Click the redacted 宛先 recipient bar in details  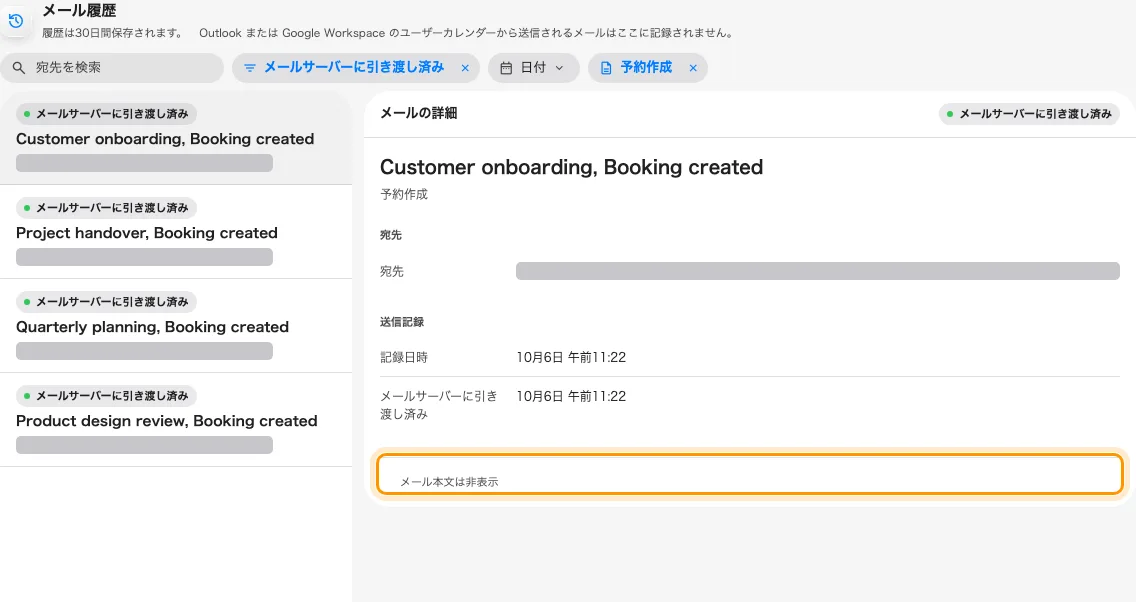click(x=818, y=271)
